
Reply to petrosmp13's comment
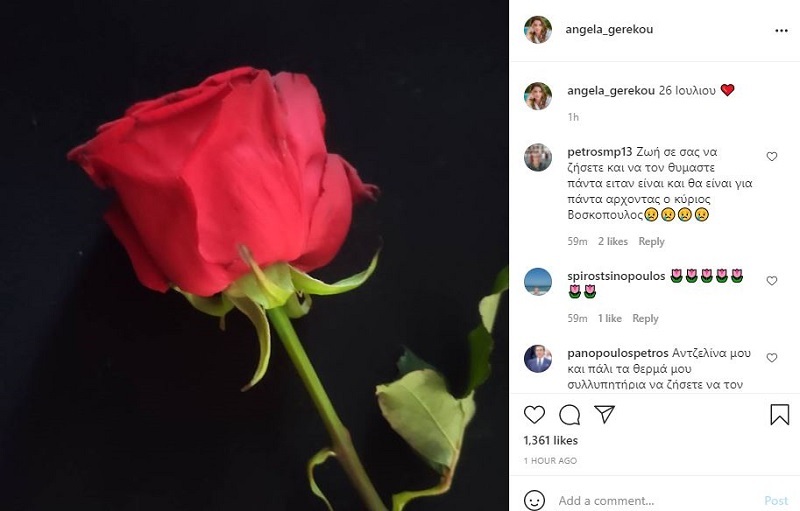[652, 241]
